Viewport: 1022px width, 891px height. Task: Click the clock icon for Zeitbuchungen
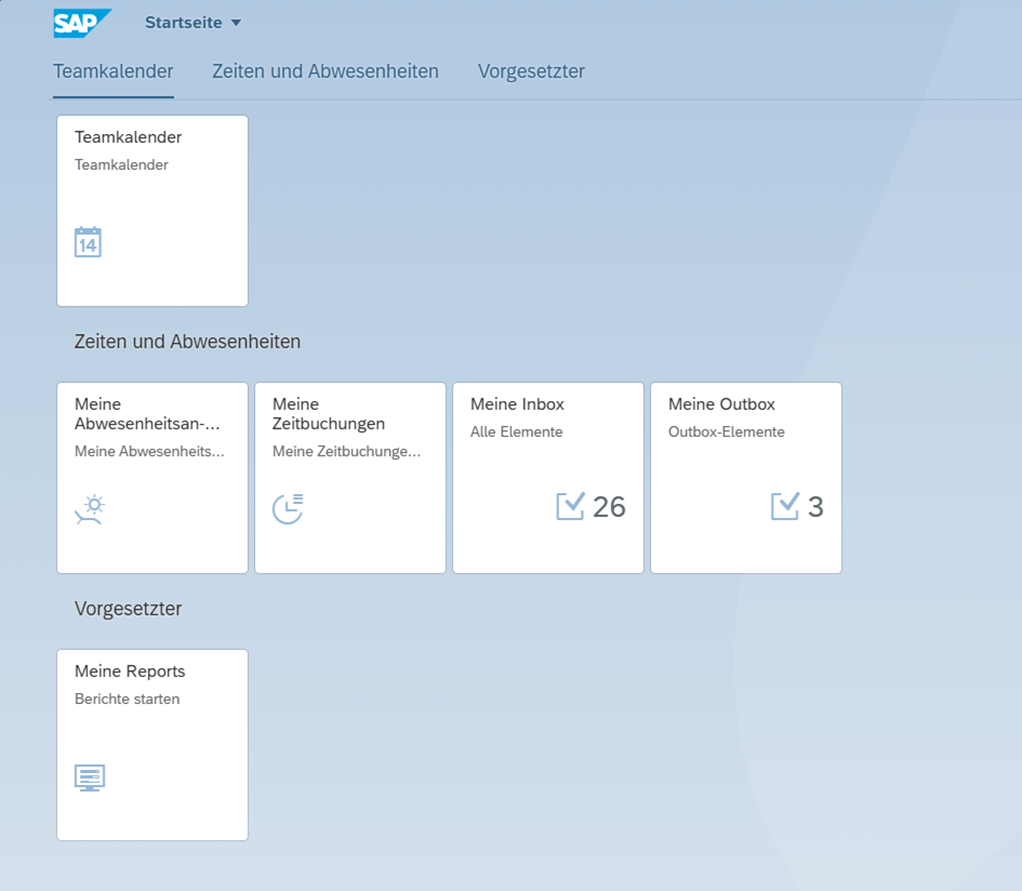click(x=288, y=509)
